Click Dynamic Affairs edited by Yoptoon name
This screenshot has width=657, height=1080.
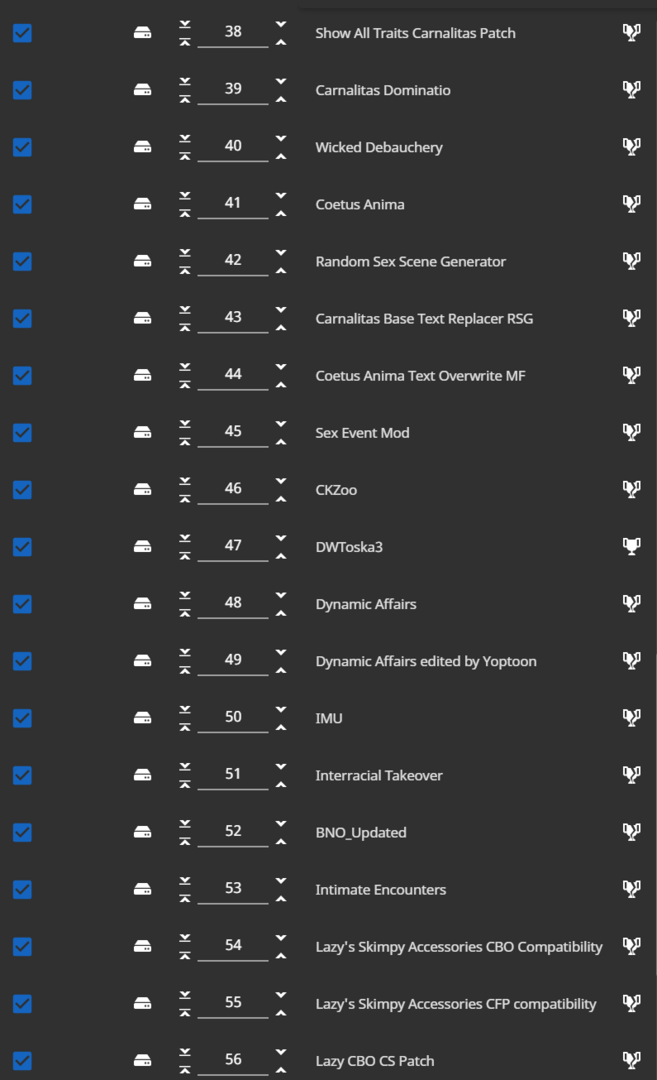pyautogui.click(x=426, y=661)
